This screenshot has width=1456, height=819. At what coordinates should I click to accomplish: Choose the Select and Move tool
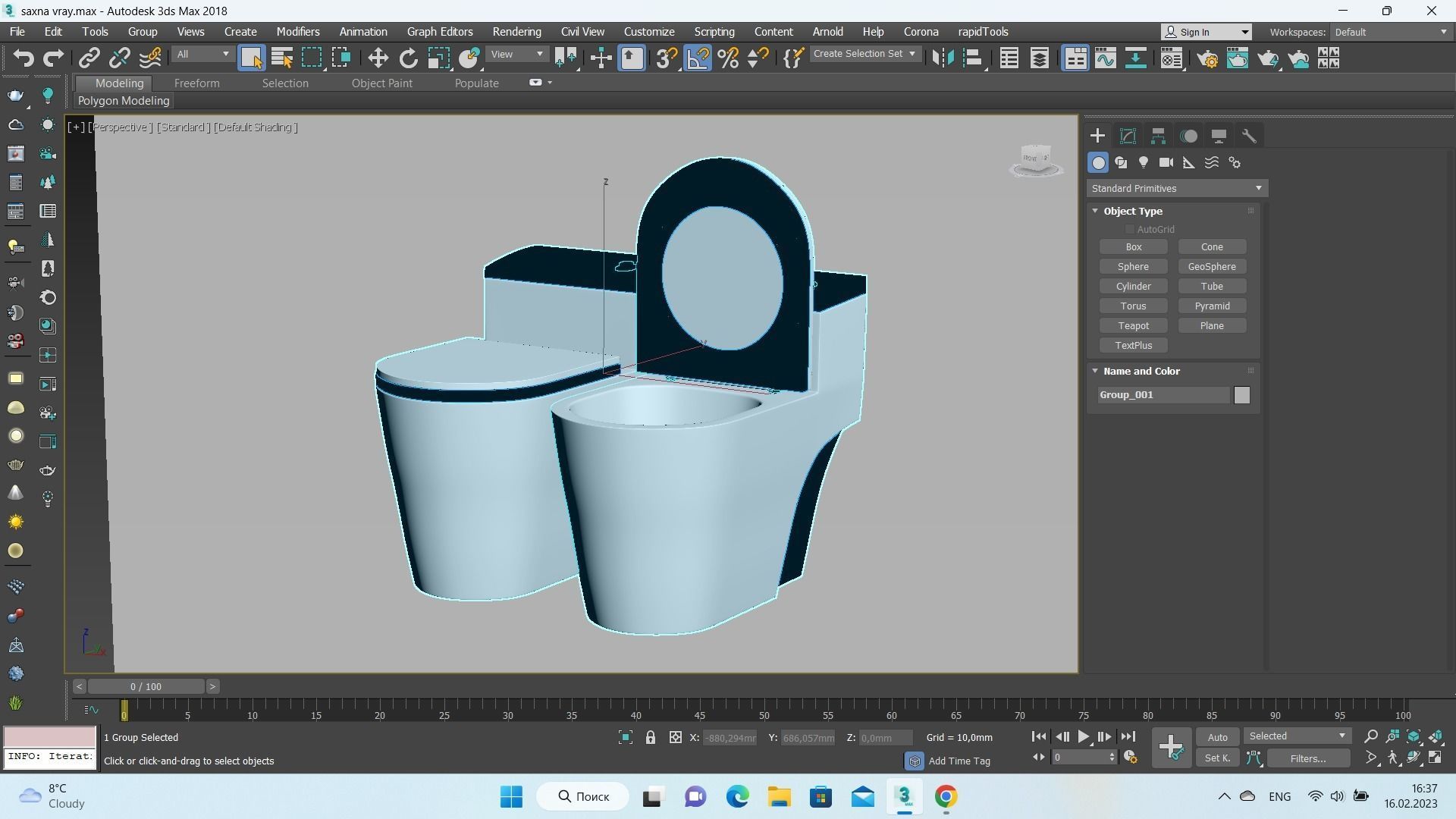click(378, 58)
